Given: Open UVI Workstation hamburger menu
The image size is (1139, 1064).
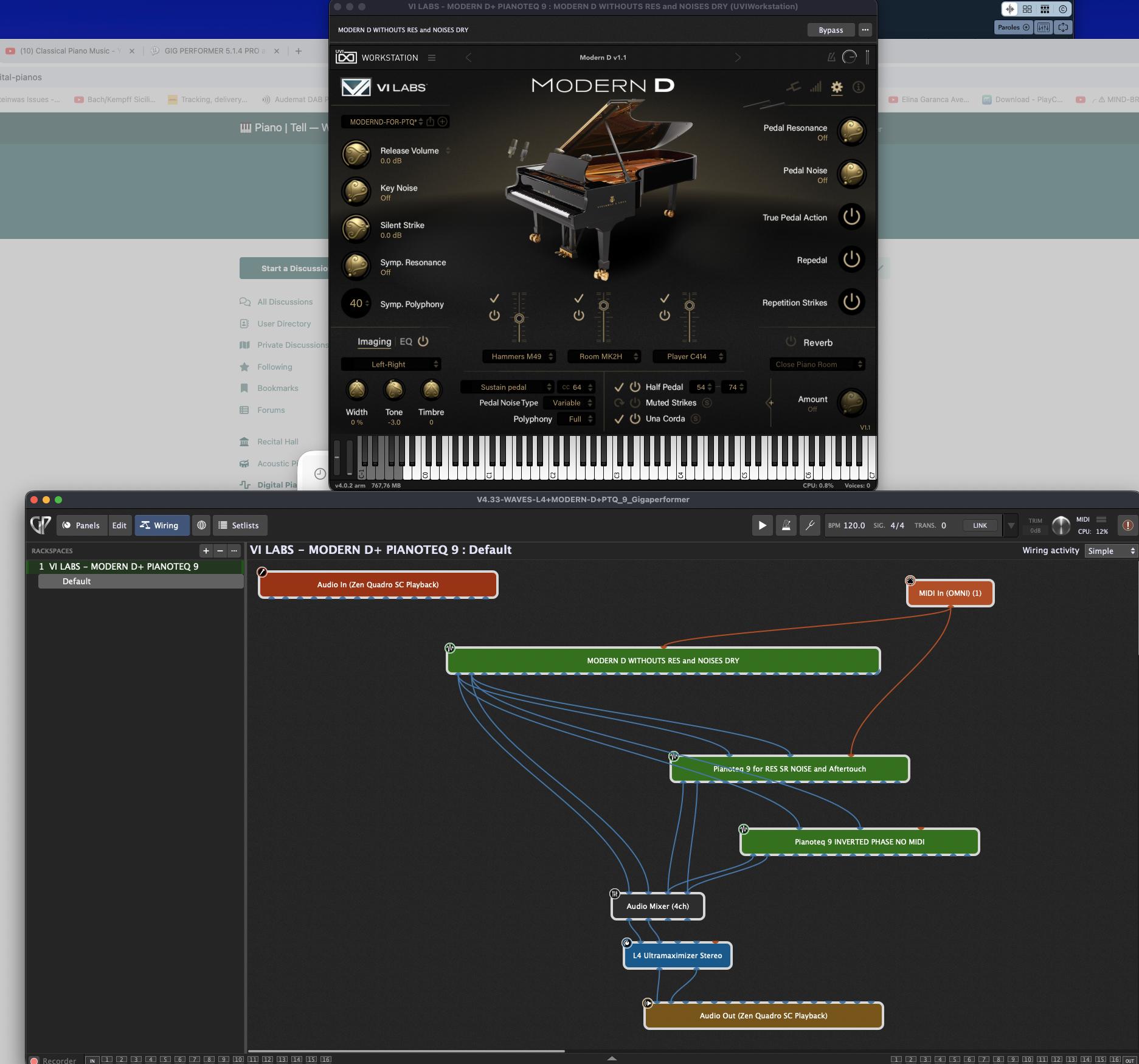Looking at the screenshot, I should (432, 58).
